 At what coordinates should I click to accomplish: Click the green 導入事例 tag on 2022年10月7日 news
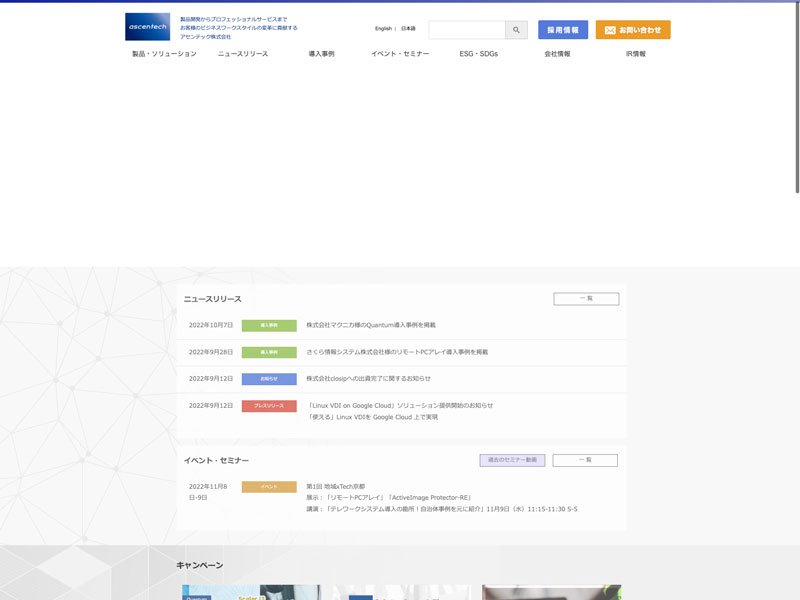tap(269, 325)
